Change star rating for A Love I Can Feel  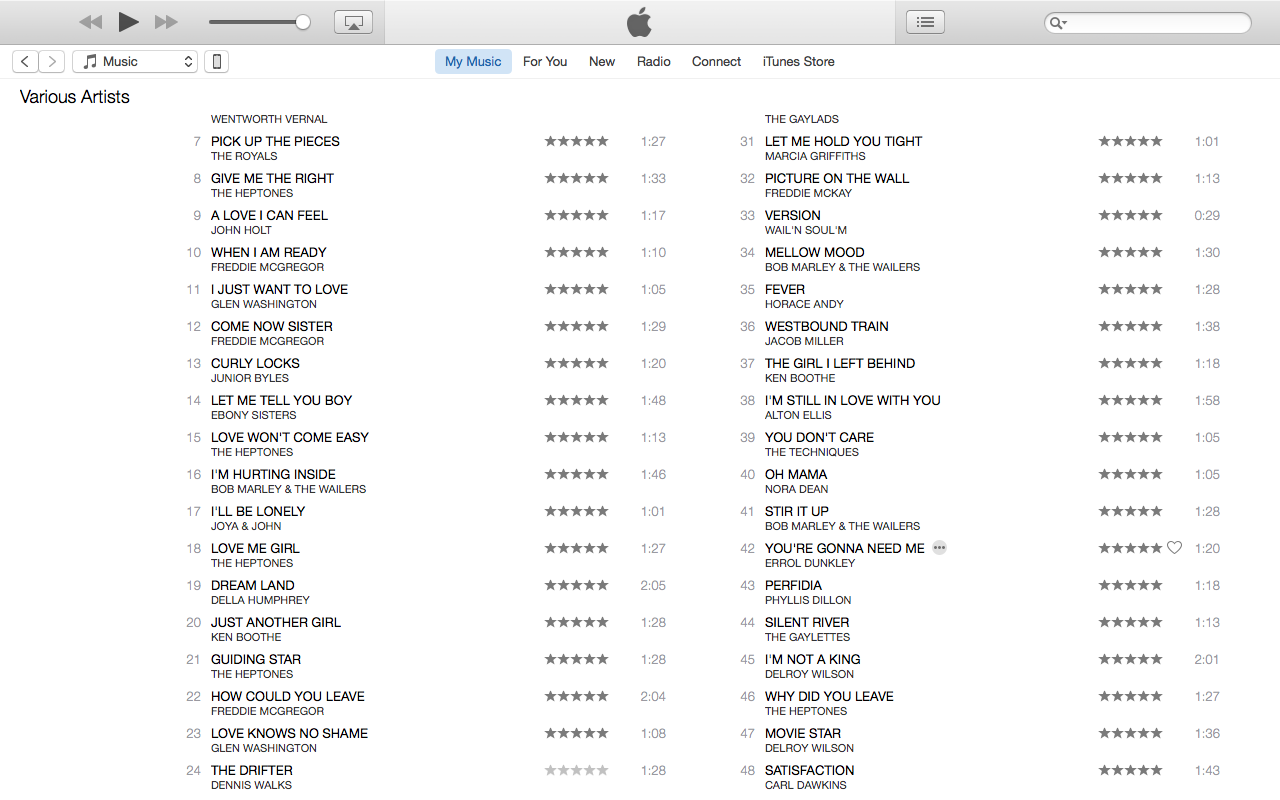[x=576, y=215]
